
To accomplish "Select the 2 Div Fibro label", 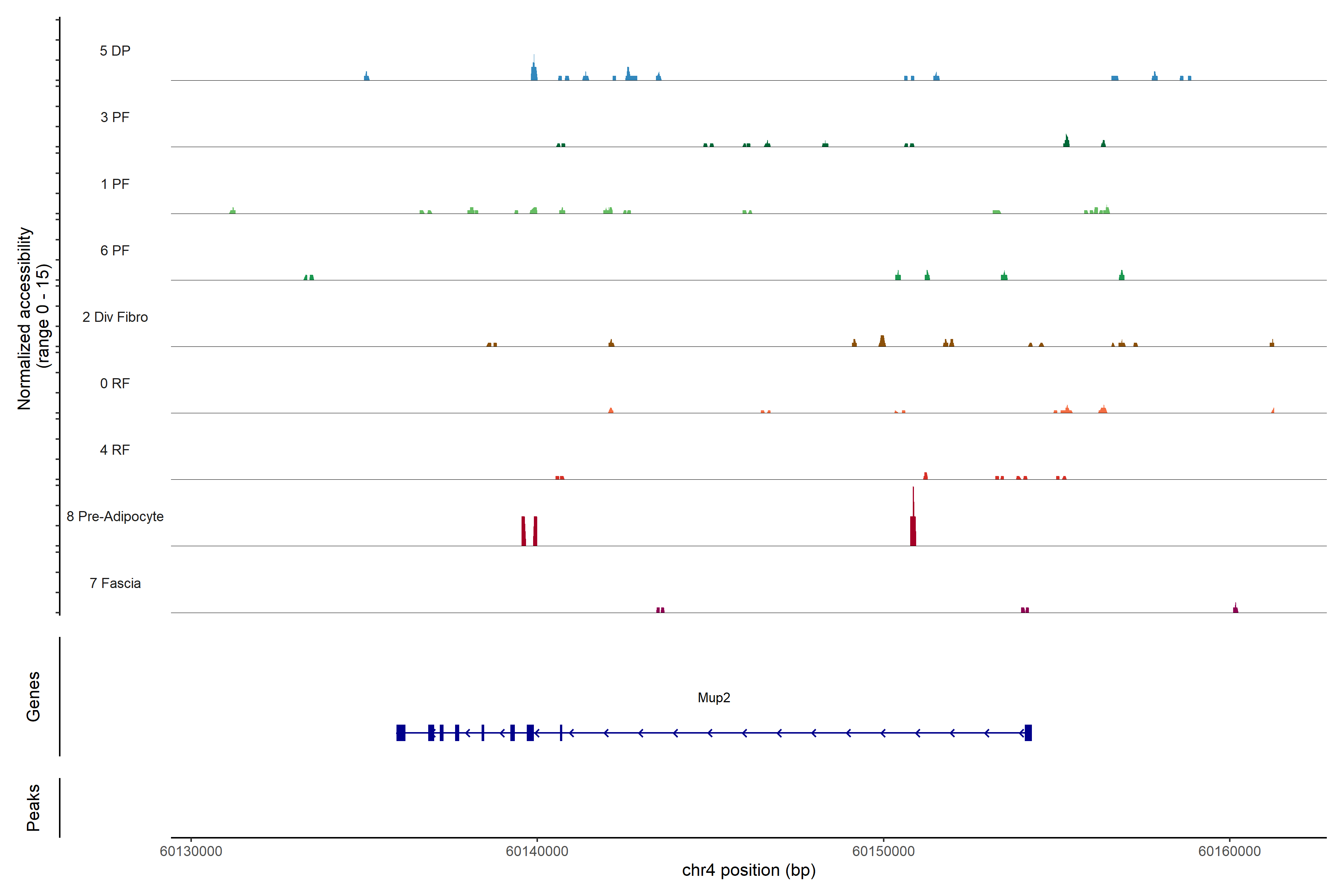I will pyautogui.click(x=115, y=317).
